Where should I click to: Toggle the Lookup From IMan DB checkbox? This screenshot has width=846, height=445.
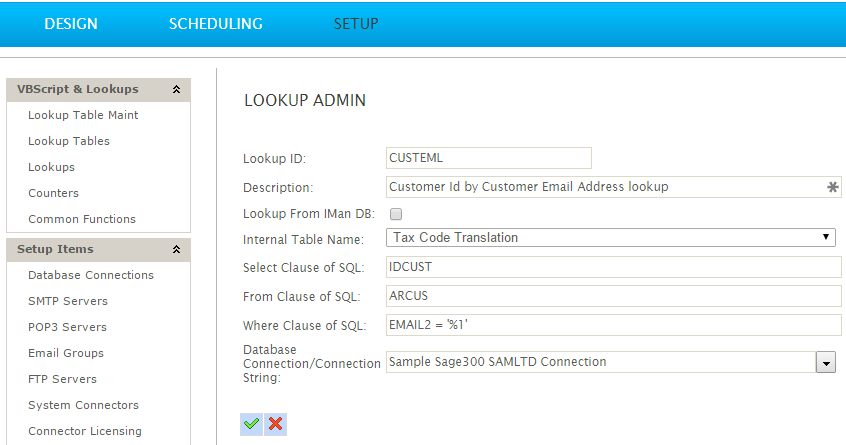(396, 214)
